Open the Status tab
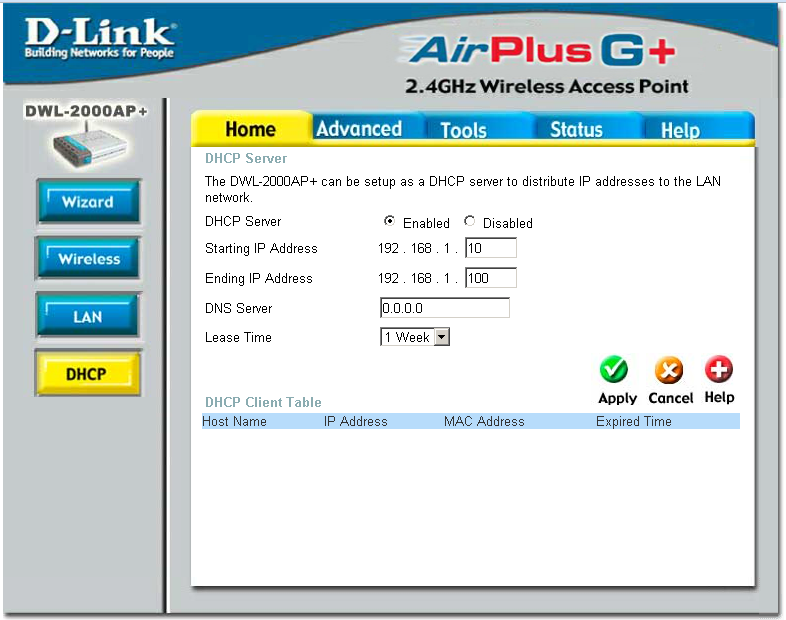786x620 pixels. (576, 130)
